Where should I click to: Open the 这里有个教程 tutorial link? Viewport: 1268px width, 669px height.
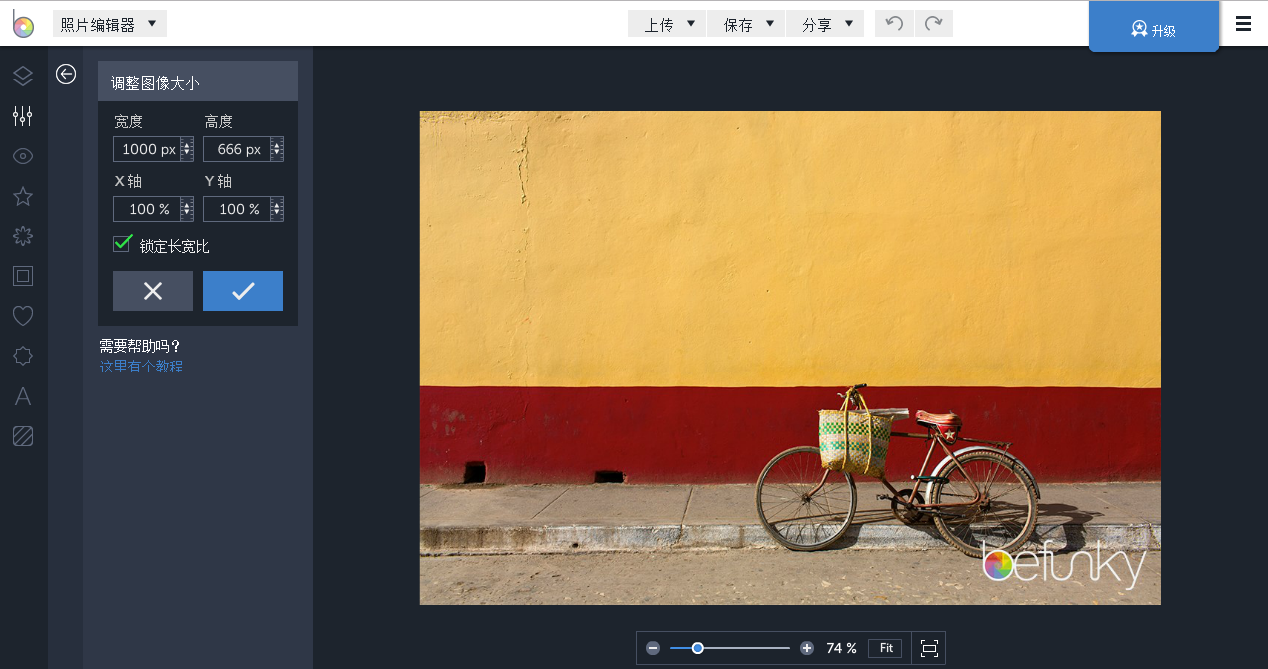(x=141, y=366)
